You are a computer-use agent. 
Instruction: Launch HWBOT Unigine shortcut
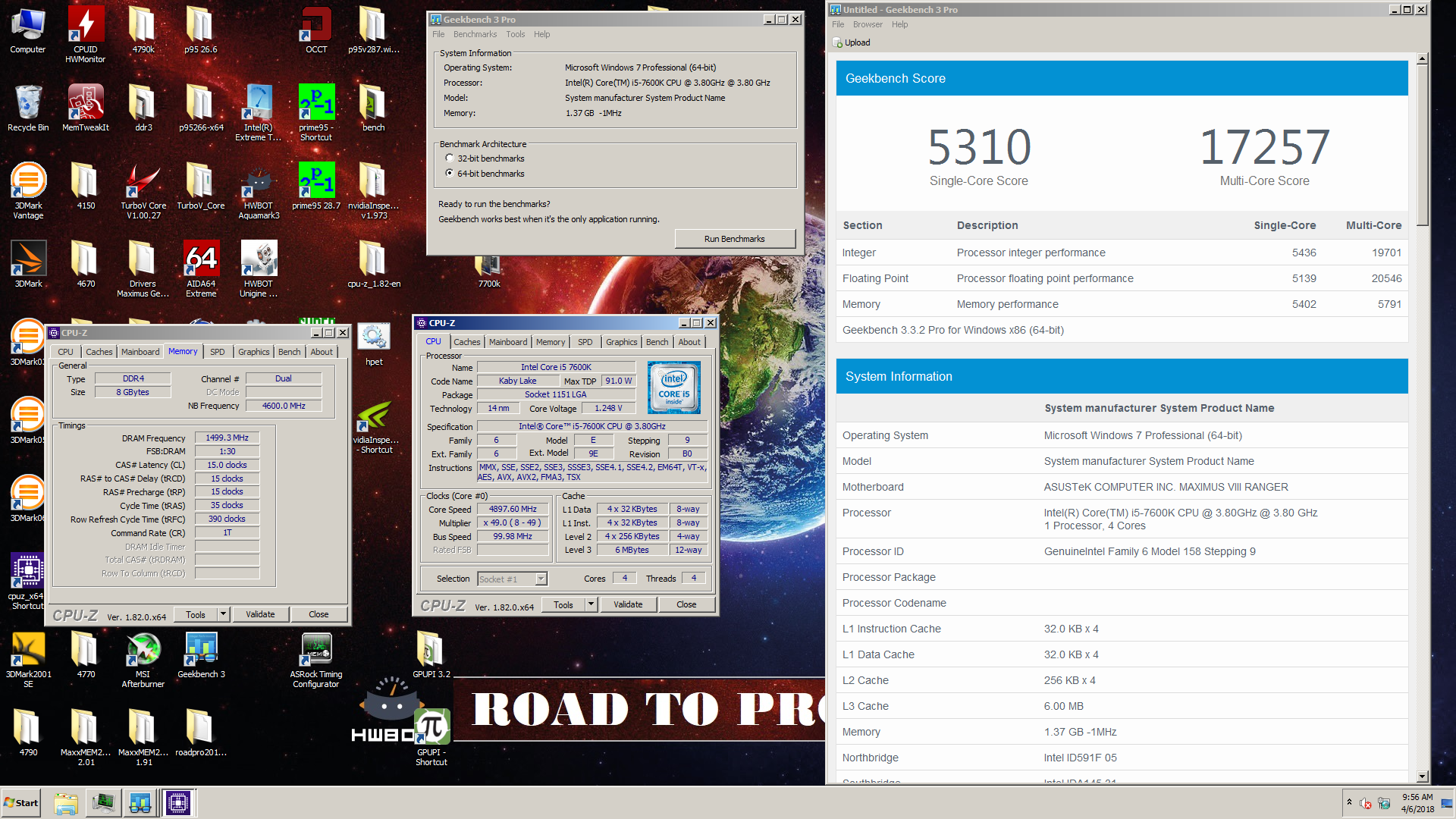[259, 268]
